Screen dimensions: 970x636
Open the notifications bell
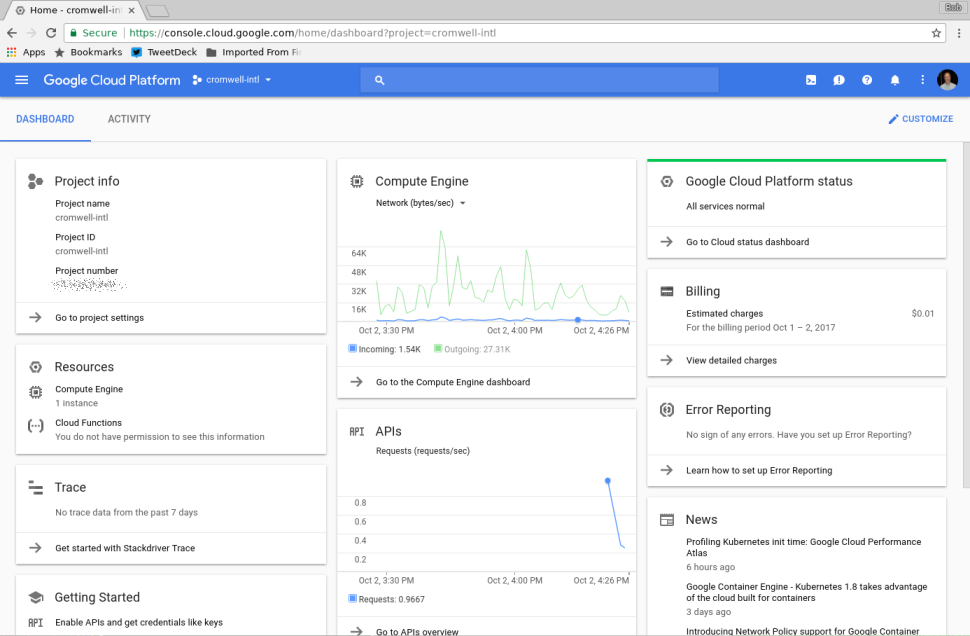coord(895,80)
